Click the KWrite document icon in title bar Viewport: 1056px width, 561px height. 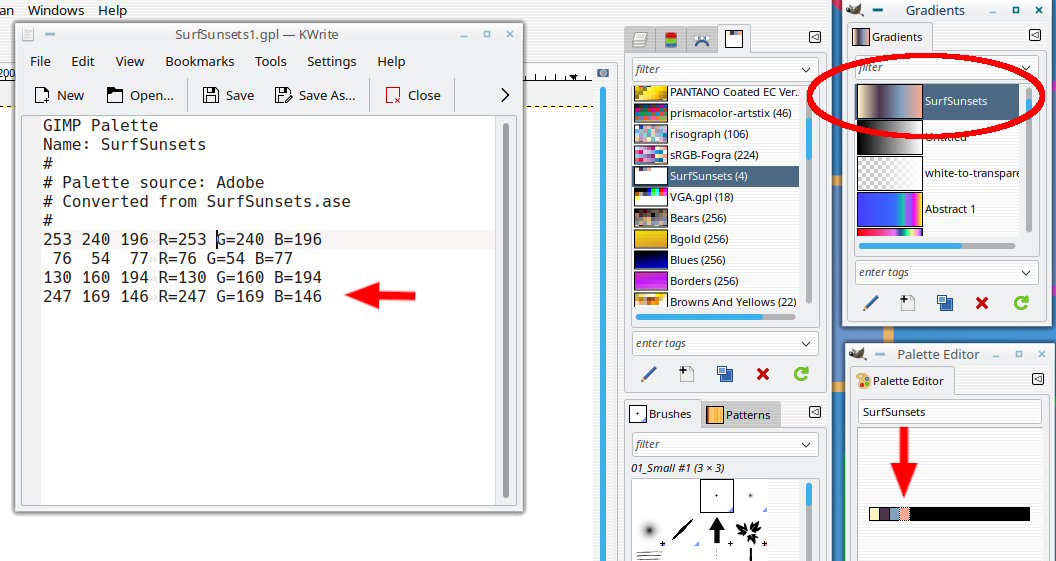[28, 34]
